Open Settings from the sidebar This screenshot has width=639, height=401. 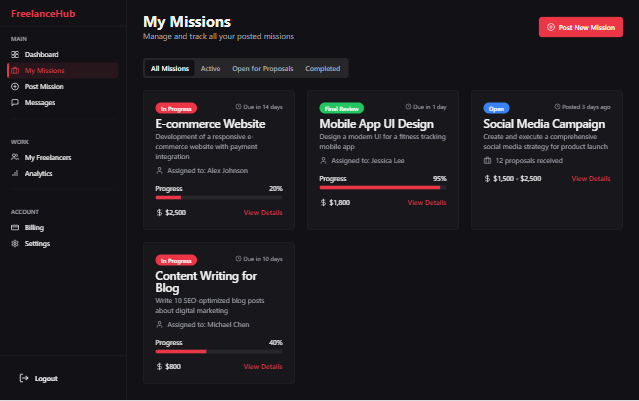coord(63,243)
